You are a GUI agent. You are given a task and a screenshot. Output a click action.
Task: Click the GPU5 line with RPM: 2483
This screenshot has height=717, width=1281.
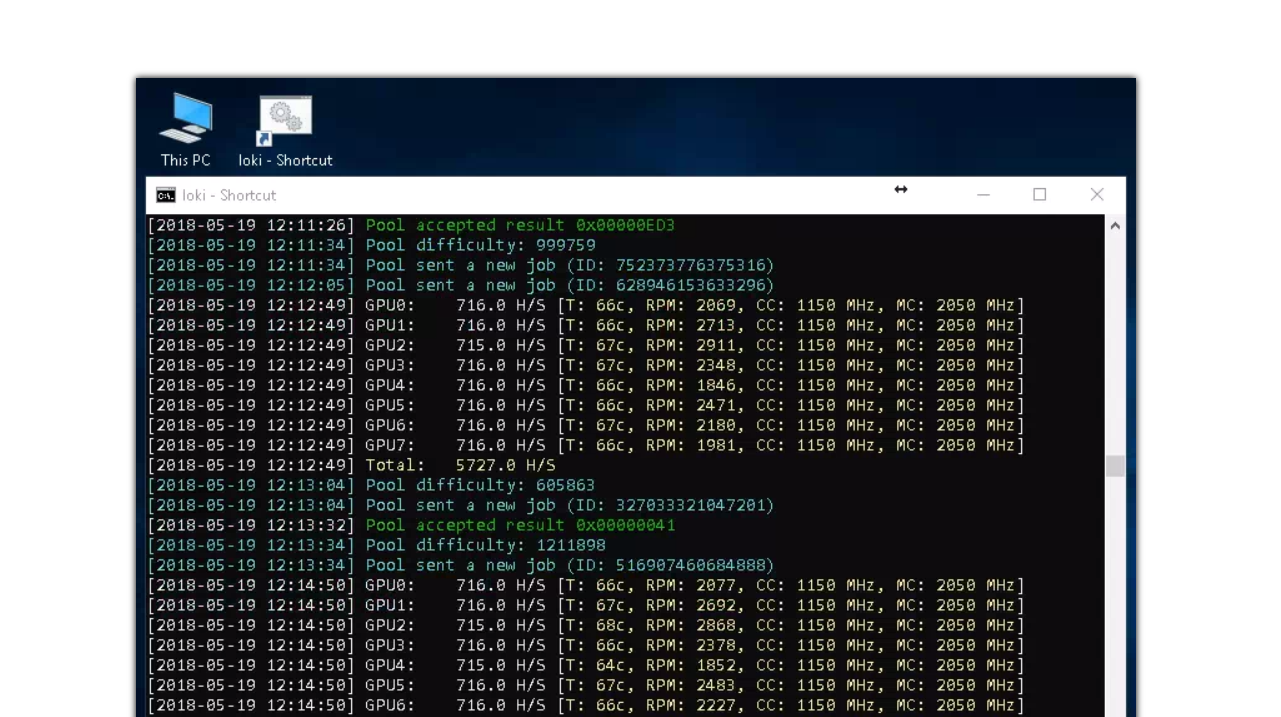587,685
